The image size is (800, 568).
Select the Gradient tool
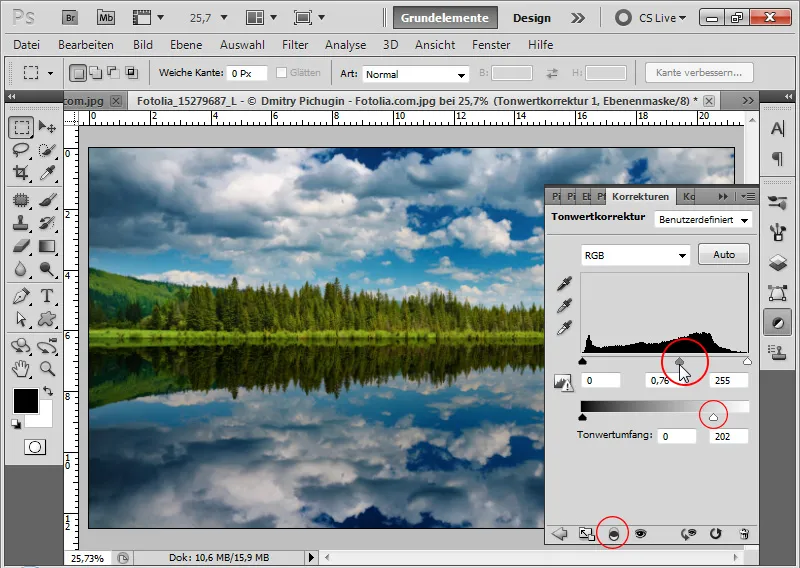47,246
